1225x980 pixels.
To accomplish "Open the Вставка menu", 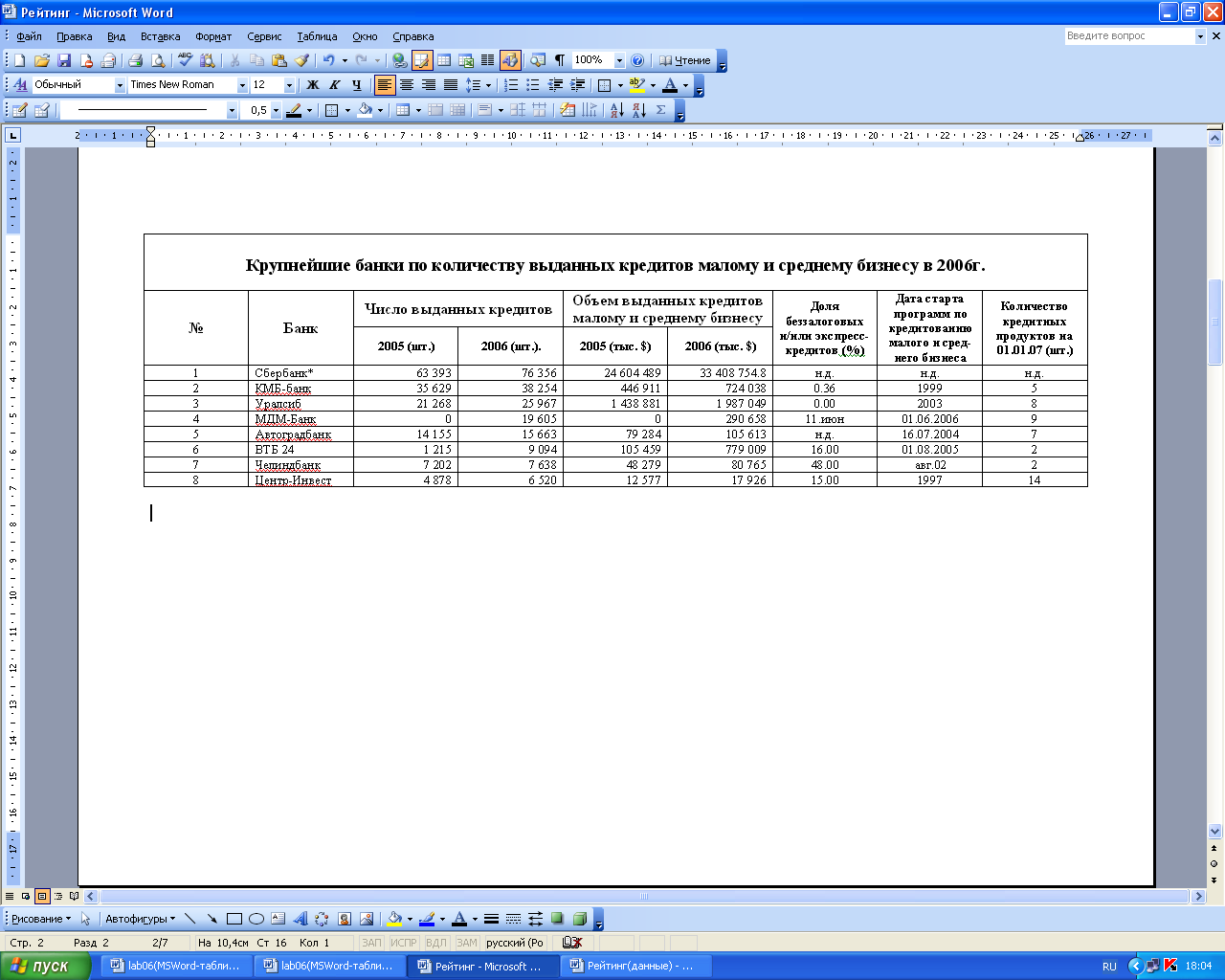I will coord(160,36).
